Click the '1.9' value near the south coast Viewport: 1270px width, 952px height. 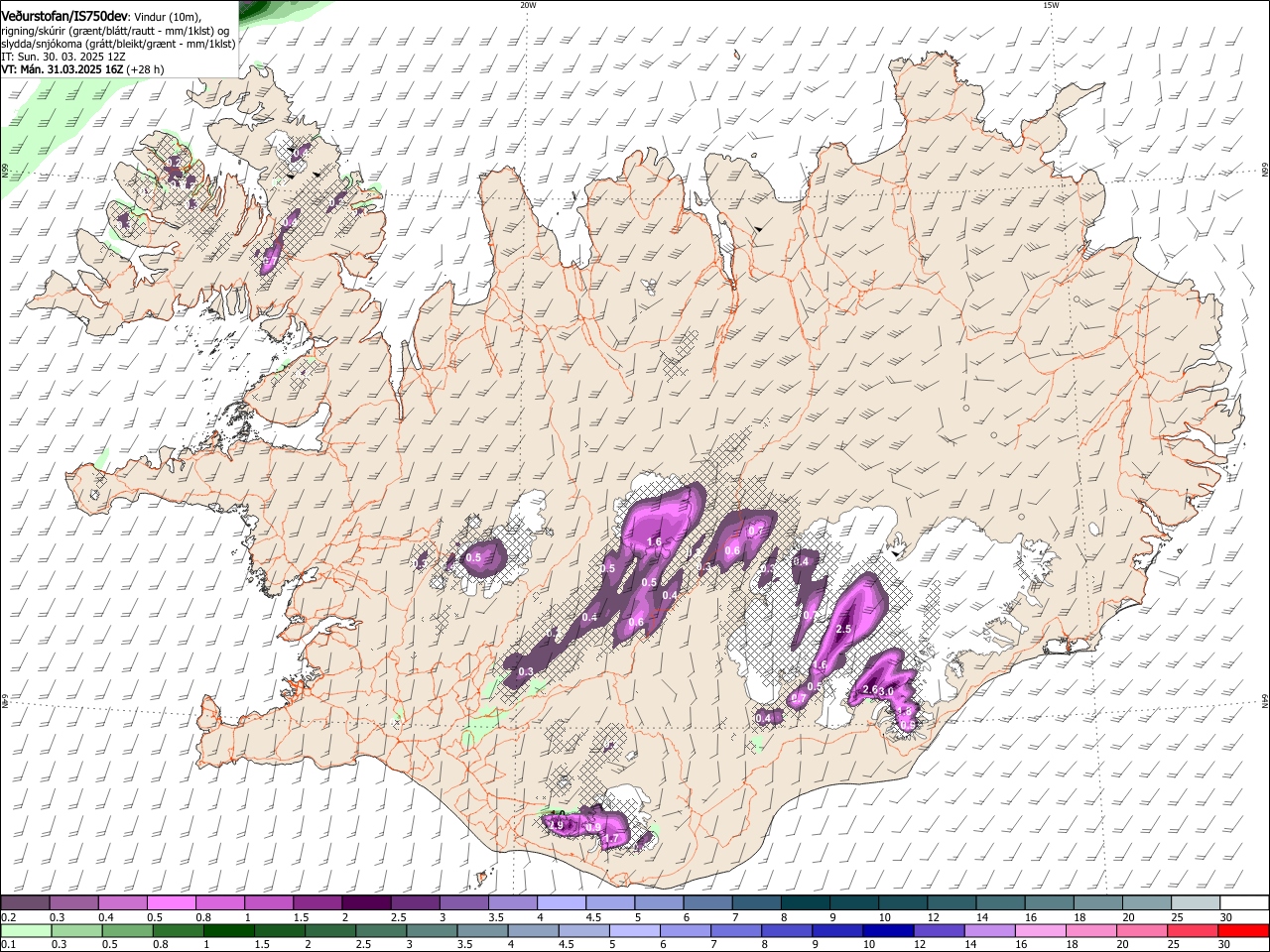(x=556, y=825)
